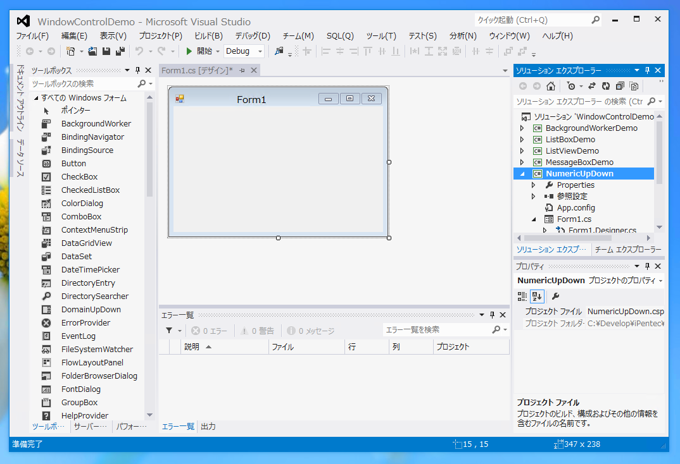Open the ドキュメント アウトライン side tab
Viewport: 680px width, 464px height.
point(20,98)
